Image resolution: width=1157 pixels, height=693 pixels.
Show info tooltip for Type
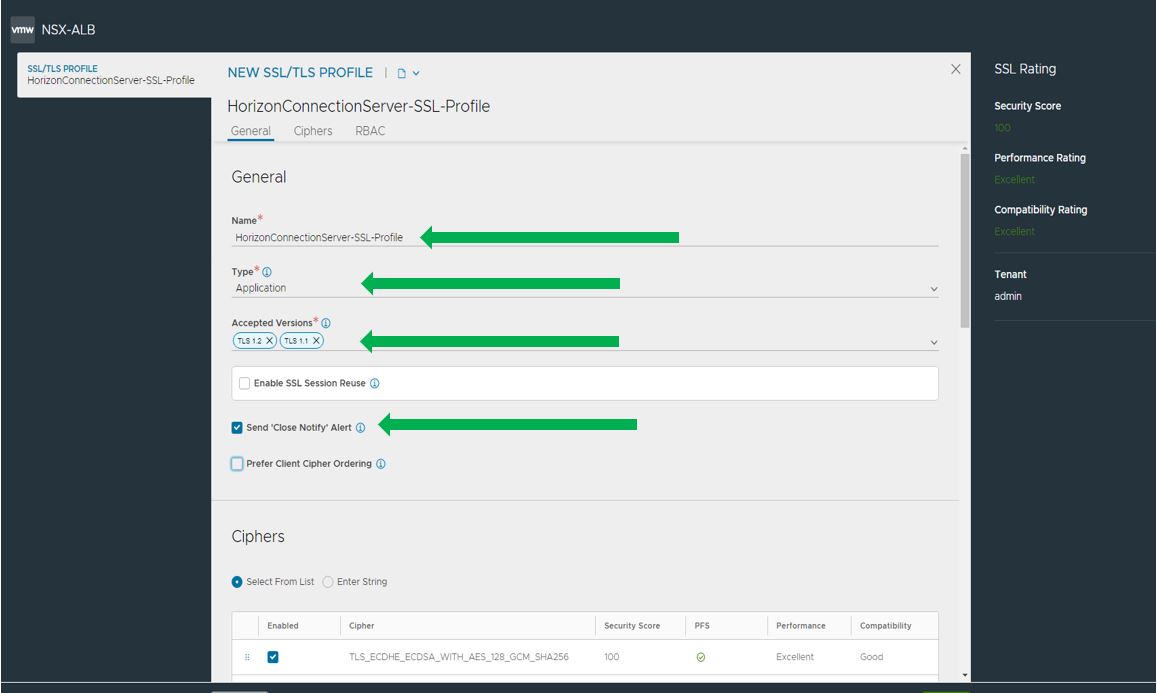(267, 272)
